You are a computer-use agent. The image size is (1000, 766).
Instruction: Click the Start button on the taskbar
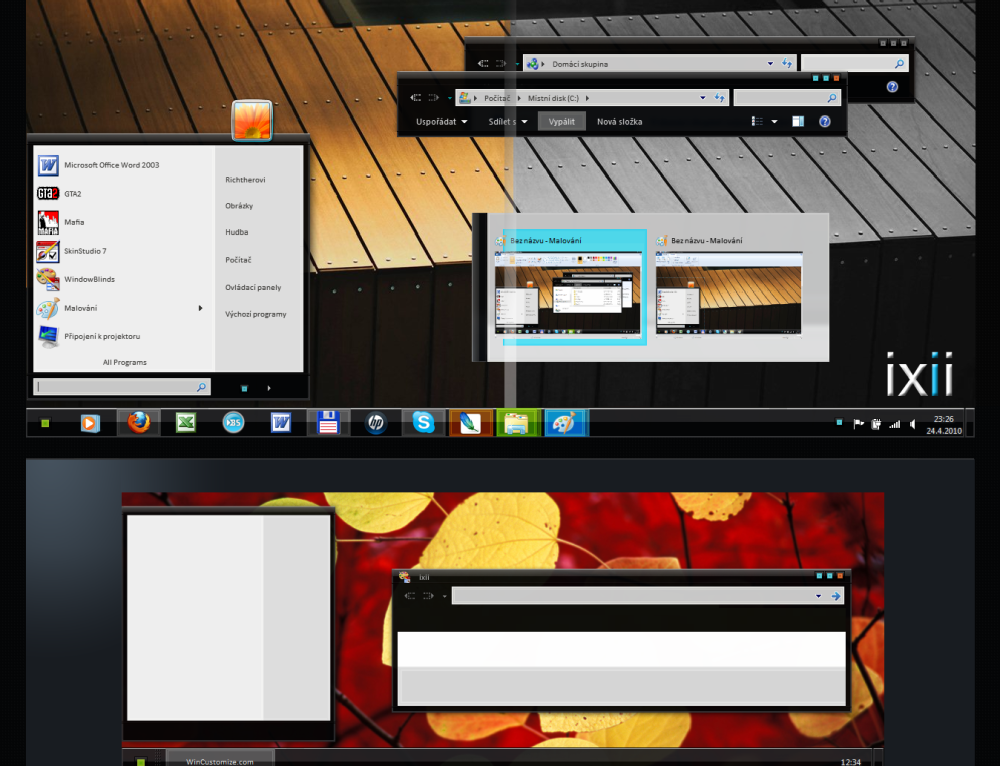coord(45,423)
